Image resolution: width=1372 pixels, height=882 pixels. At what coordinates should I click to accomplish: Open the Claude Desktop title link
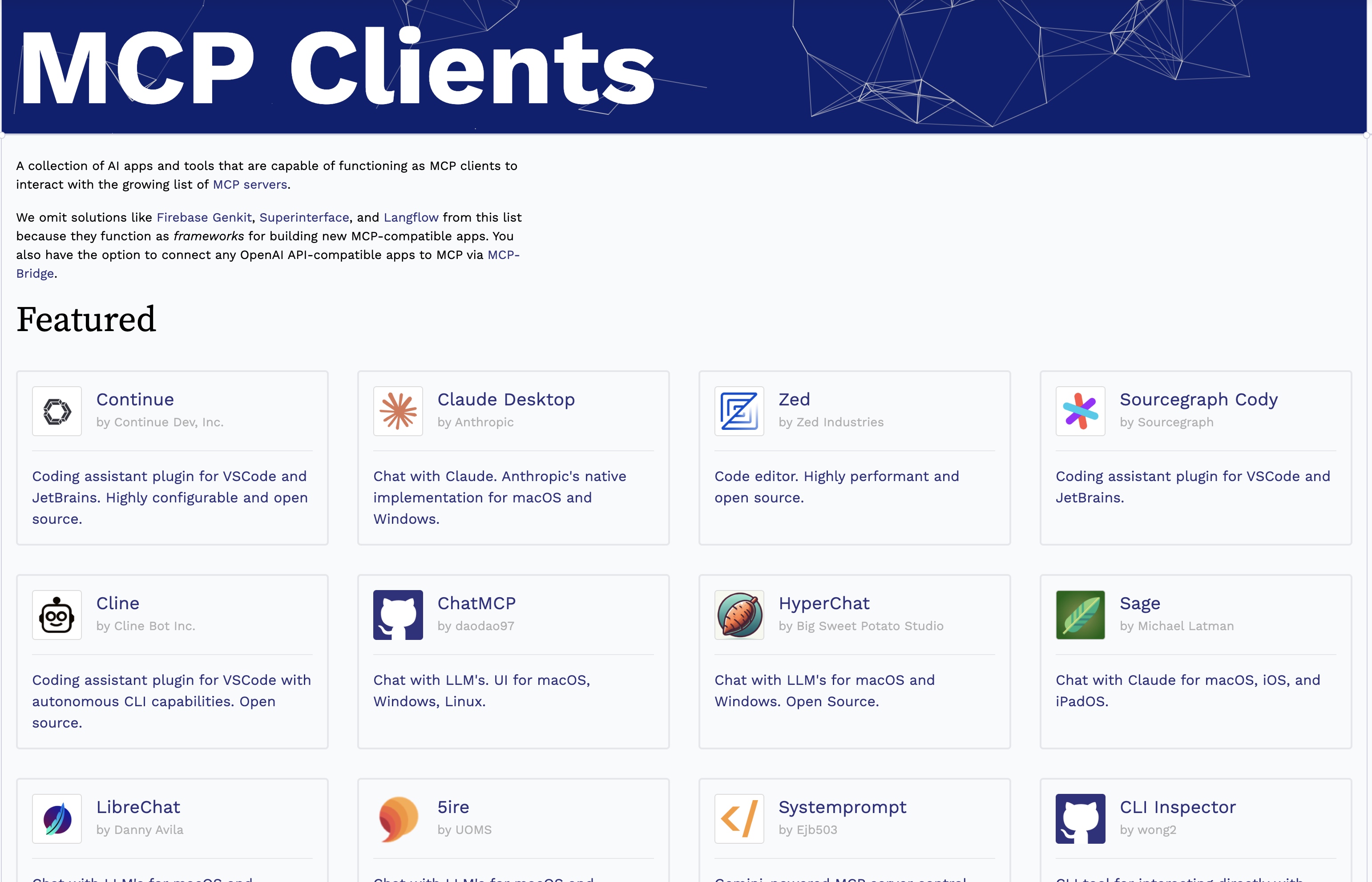pyautogui.click(x=506, y=399)
